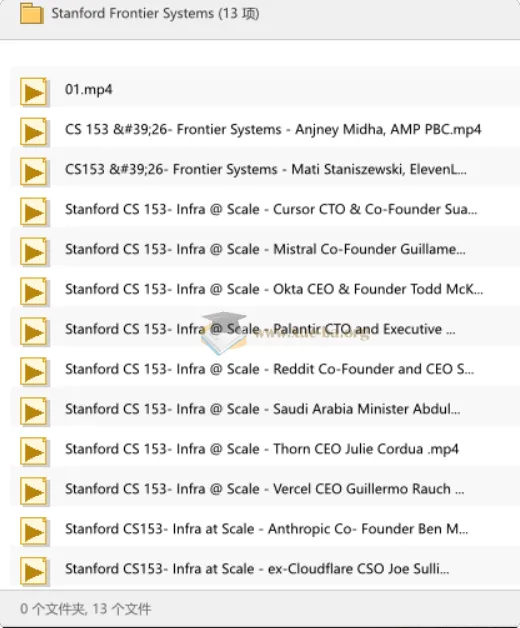Click the video icon for ex-Cloudflare CSO file
The width and height of the screenshot is (520, 628).
coord(34,572)
